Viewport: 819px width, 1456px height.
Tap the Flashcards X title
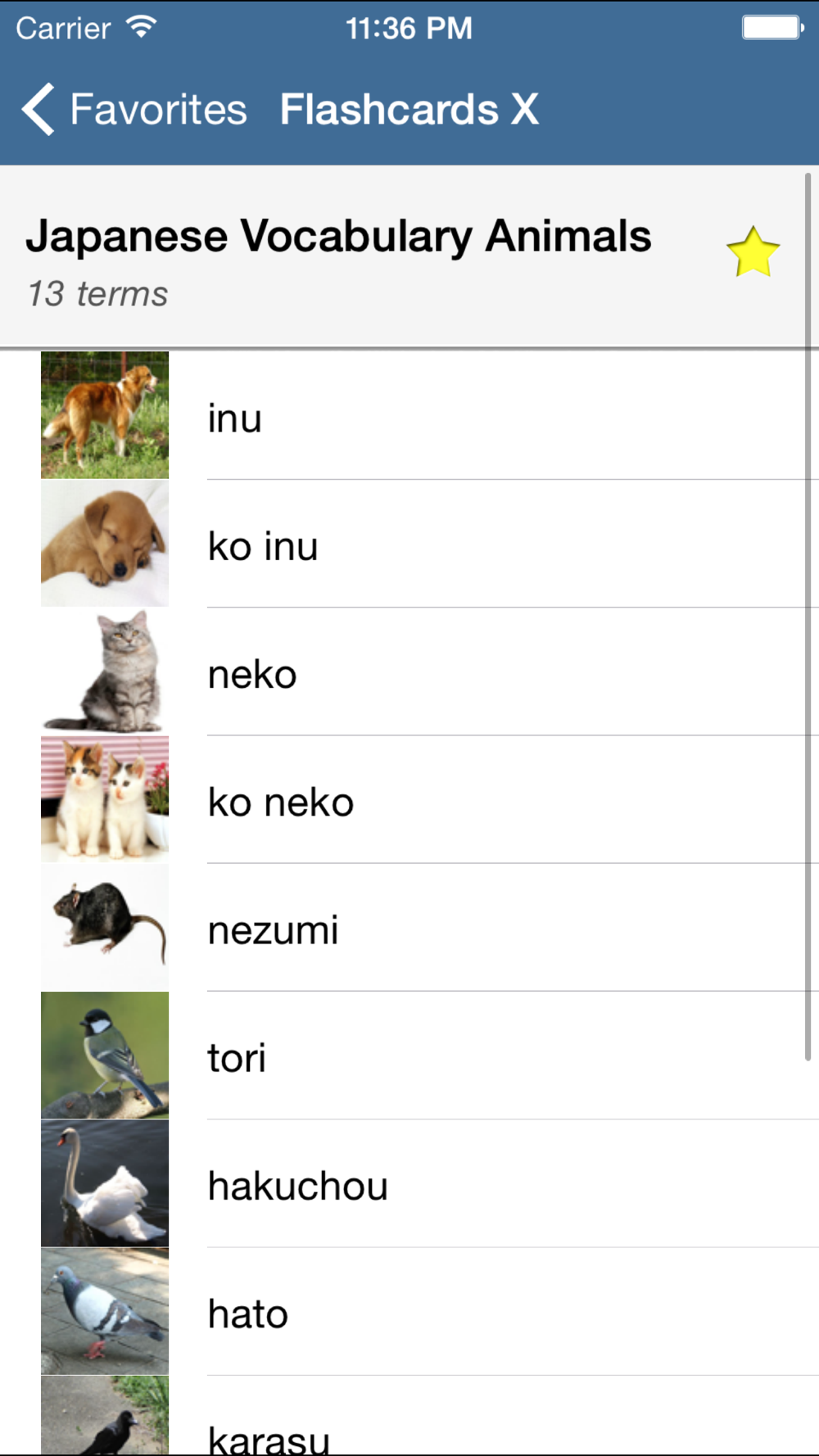click(x=409, y=109)
